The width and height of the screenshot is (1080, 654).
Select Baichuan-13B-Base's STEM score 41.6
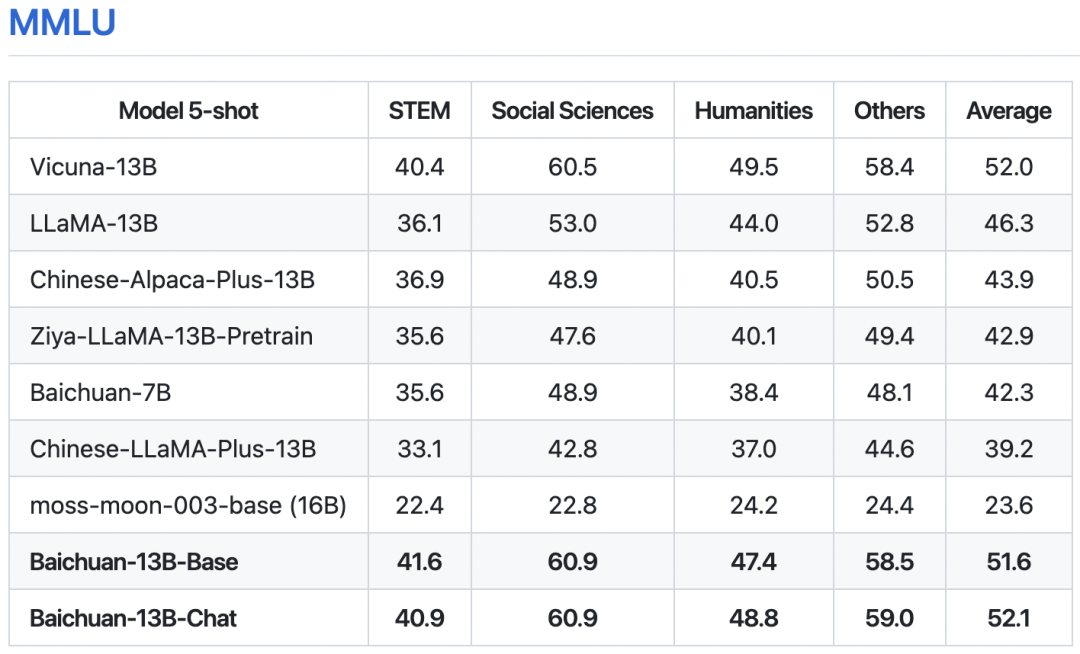(x=419, y=562)
